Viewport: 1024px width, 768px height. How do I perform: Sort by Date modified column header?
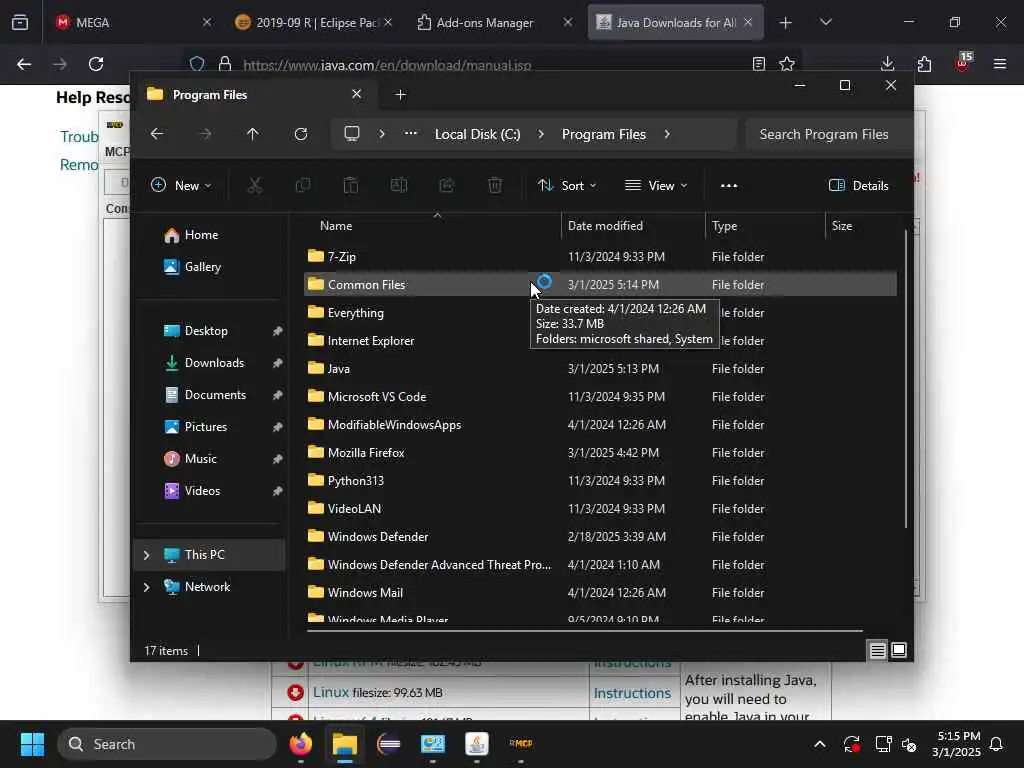point(633,226)
